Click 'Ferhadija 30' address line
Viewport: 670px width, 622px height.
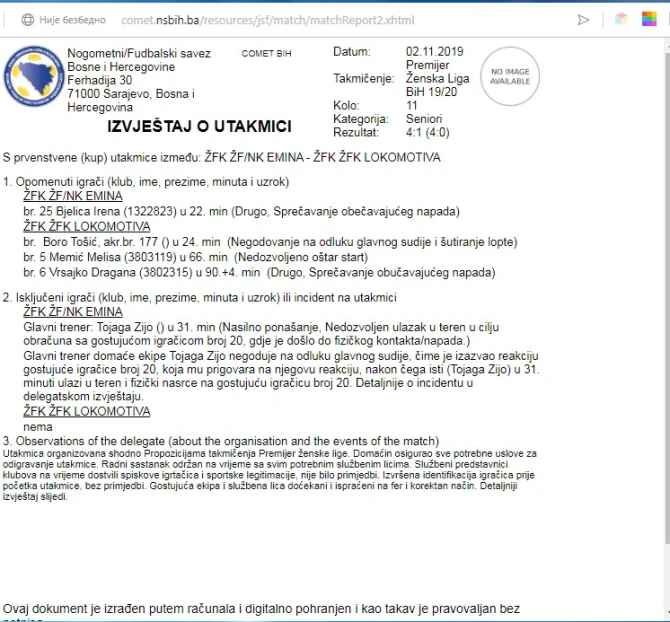click(100, 80)
